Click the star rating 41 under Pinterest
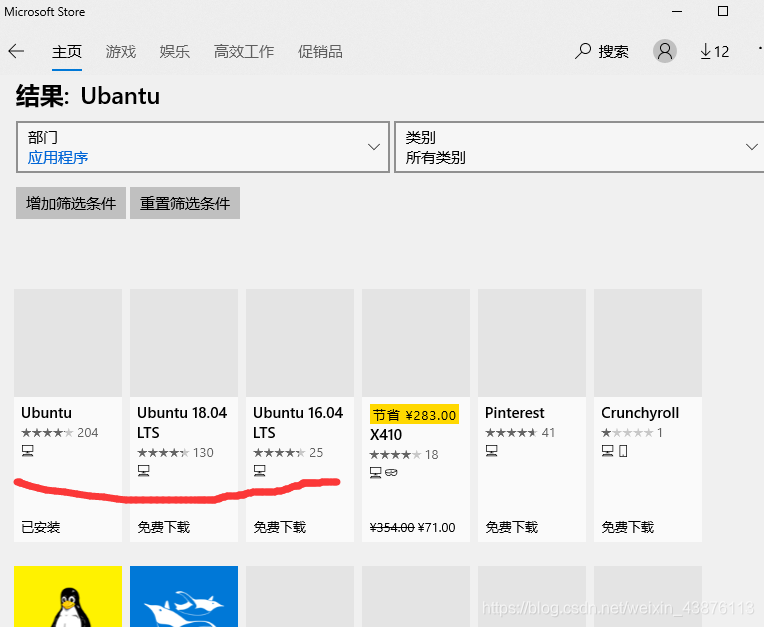This screenshot has height=627, width=764. [519, 433]
